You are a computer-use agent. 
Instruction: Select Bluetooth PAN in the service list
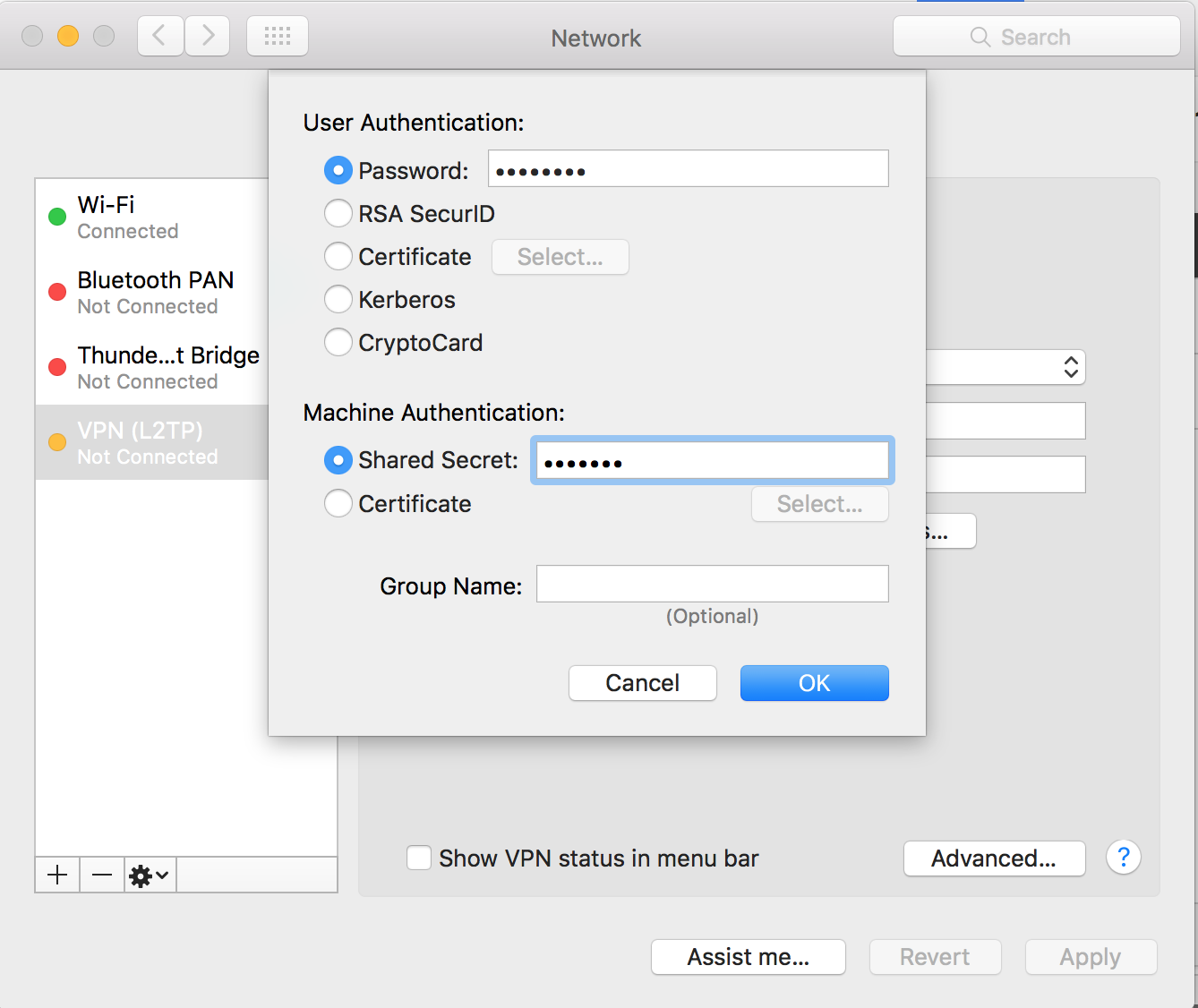point(150,292)
